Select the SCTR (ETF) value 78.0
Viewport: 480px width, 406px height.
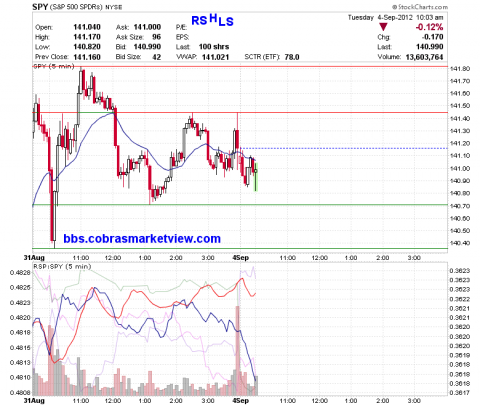coord(292,57)
